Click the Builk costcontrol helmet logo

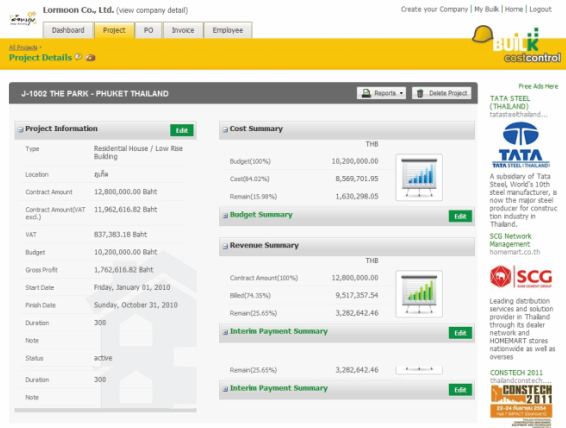(516, 44)
